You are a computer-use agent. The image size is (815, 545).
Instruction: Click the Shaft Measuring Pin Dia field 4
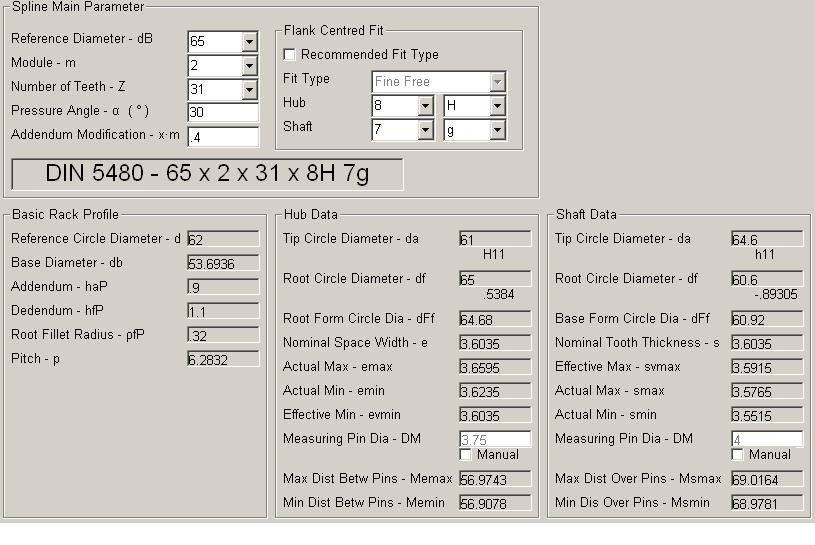click(x=767, y=439)
